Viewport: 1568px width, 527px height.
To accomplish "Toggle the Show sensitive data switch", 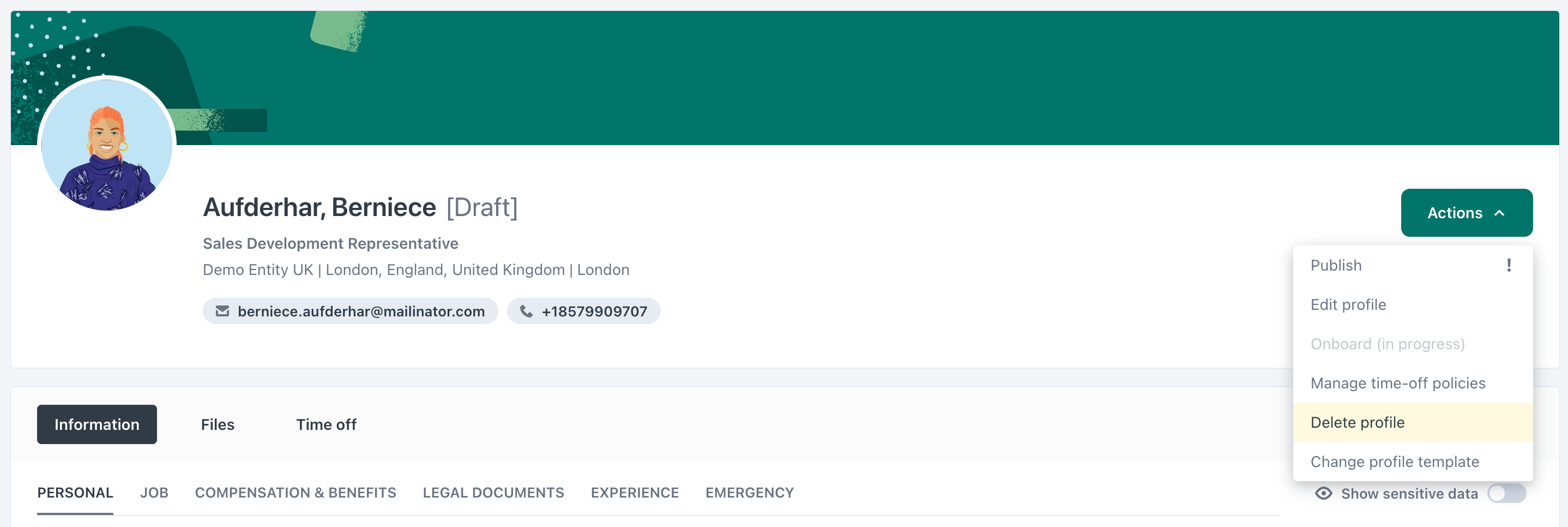I will coord(1506,493).
